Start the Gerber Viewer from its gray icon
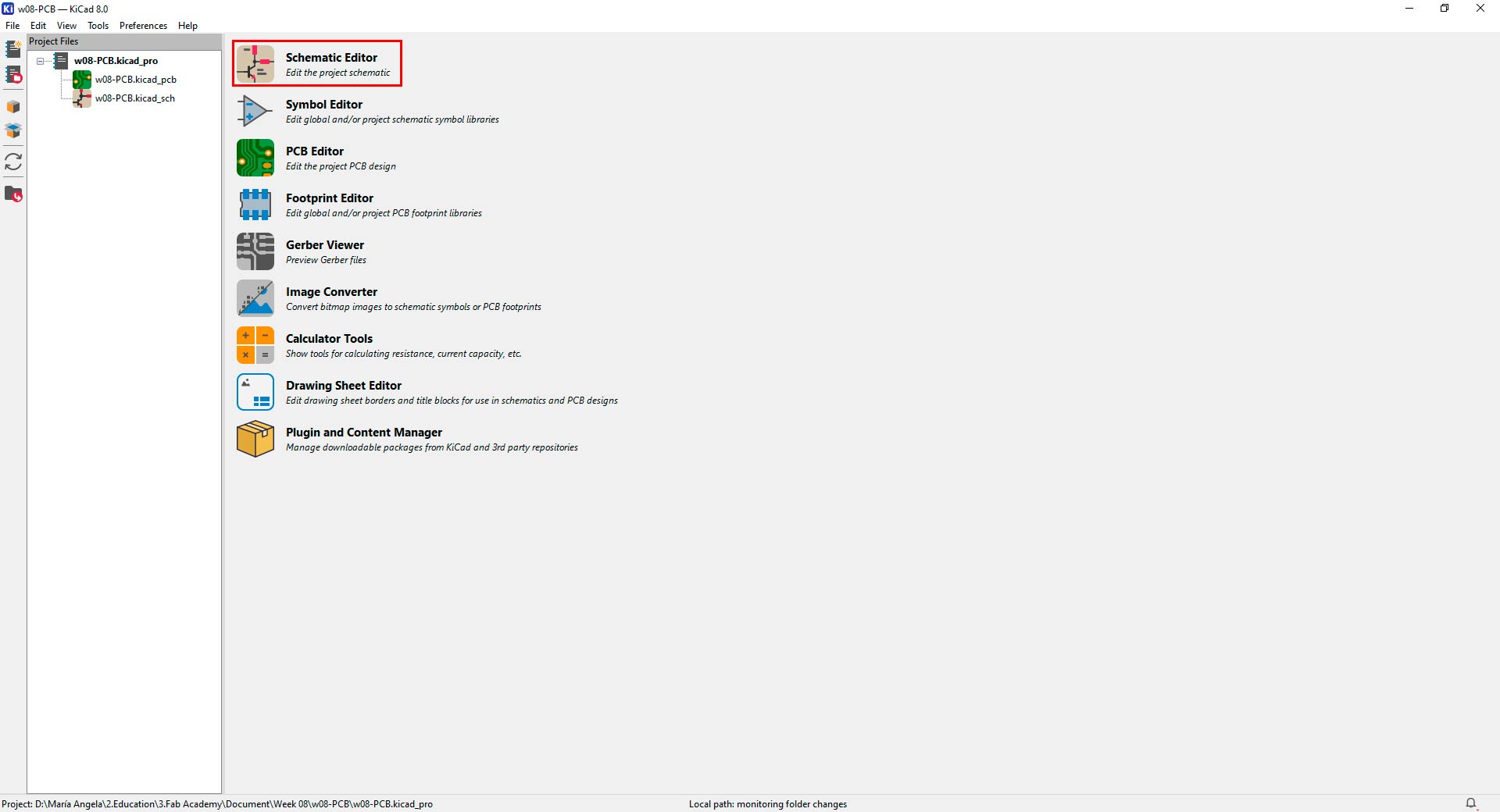Viewport: 1500px width, 812px height. click(x=255, y=251)
